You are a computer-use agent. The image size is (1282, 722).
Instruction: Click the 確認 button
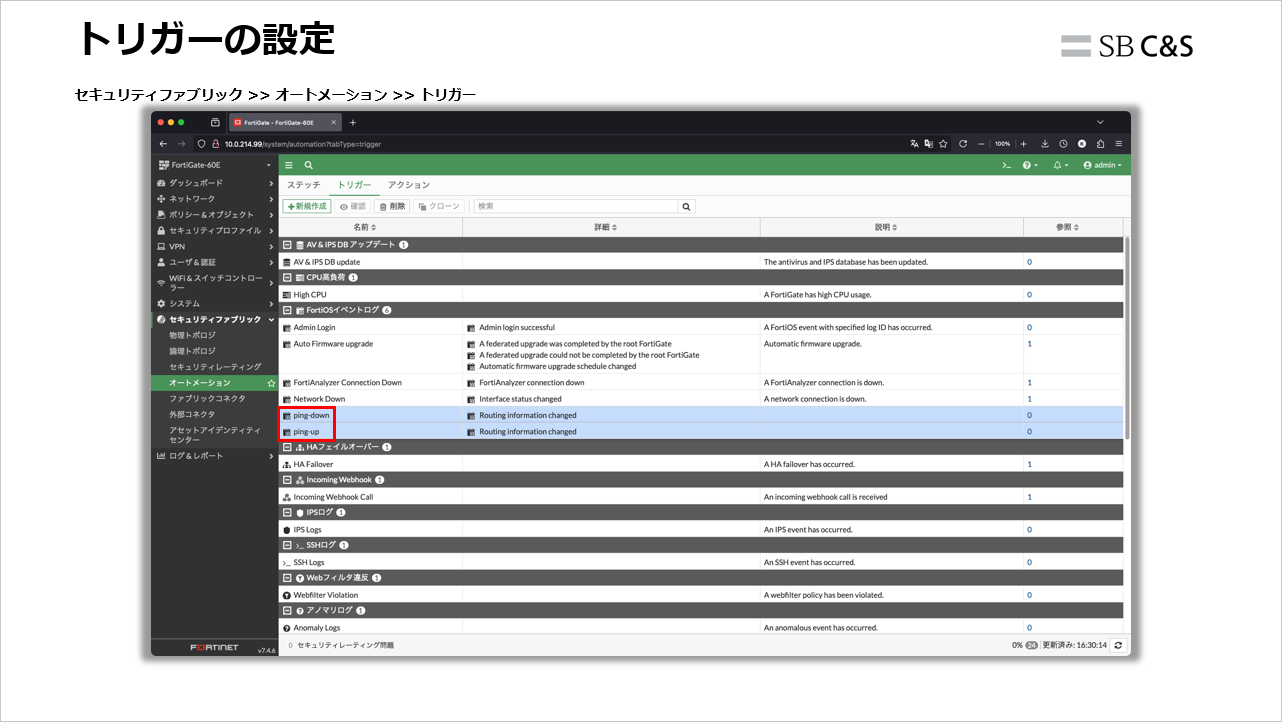(x=352, y=206)
